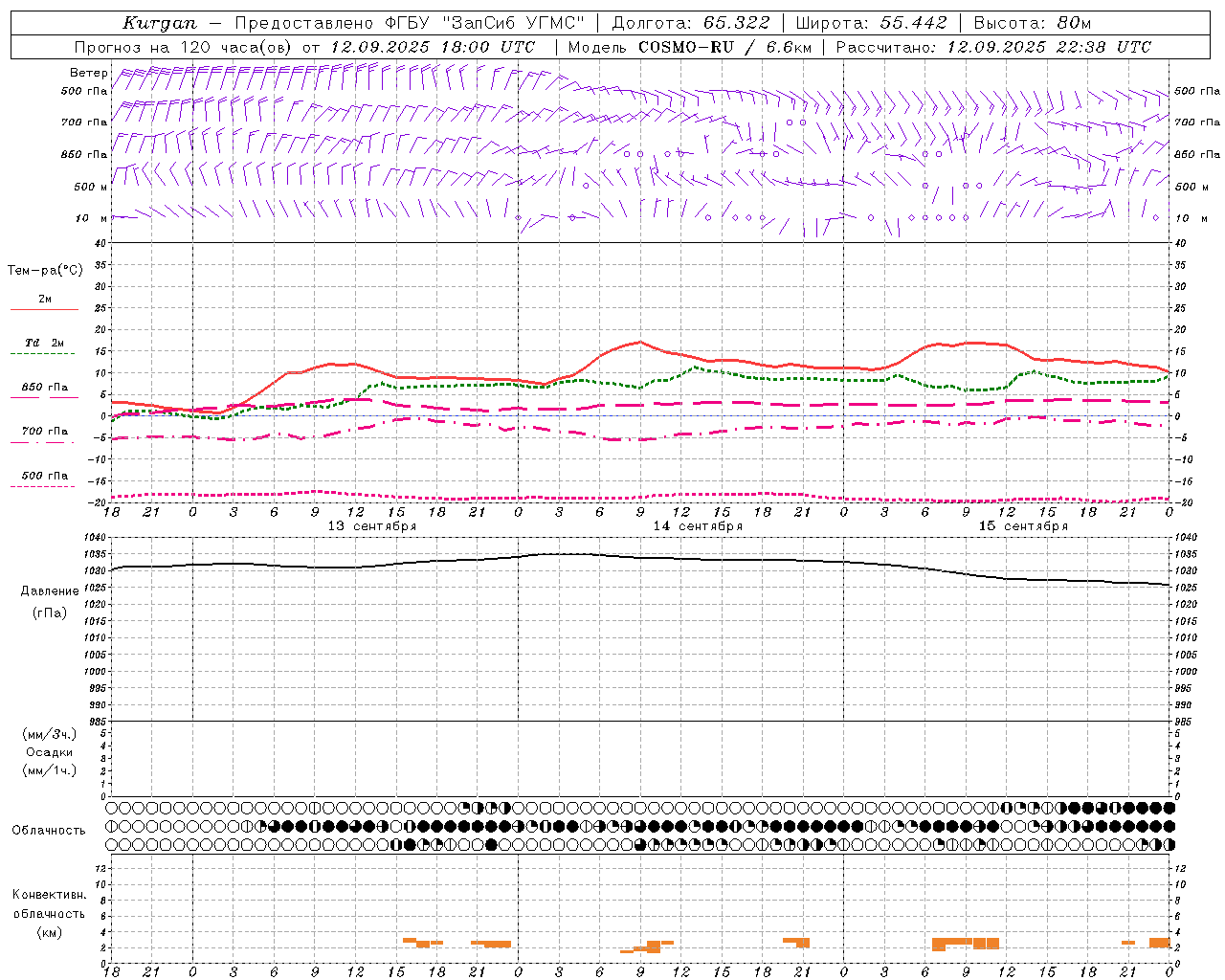Click the "Давление" pressure panel label
Image resolution: width=1225 pixels, height=980 pixels.
click(50, 591)
